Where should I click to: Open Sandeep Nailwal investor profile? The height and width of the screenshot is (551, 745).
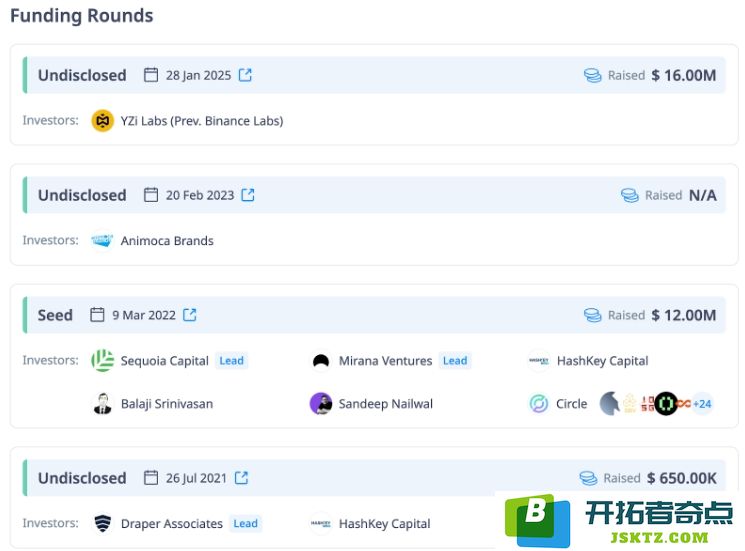(x=385, y=404)
